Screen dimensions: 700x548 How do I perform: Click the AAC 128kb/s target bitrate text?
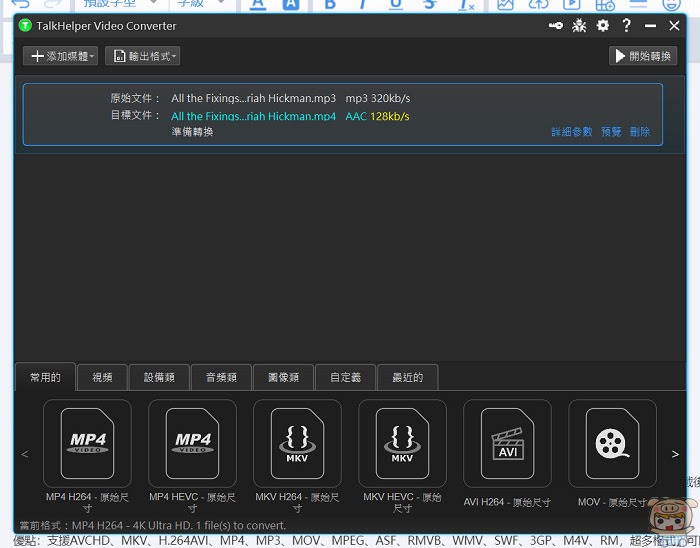pos(377,116)
